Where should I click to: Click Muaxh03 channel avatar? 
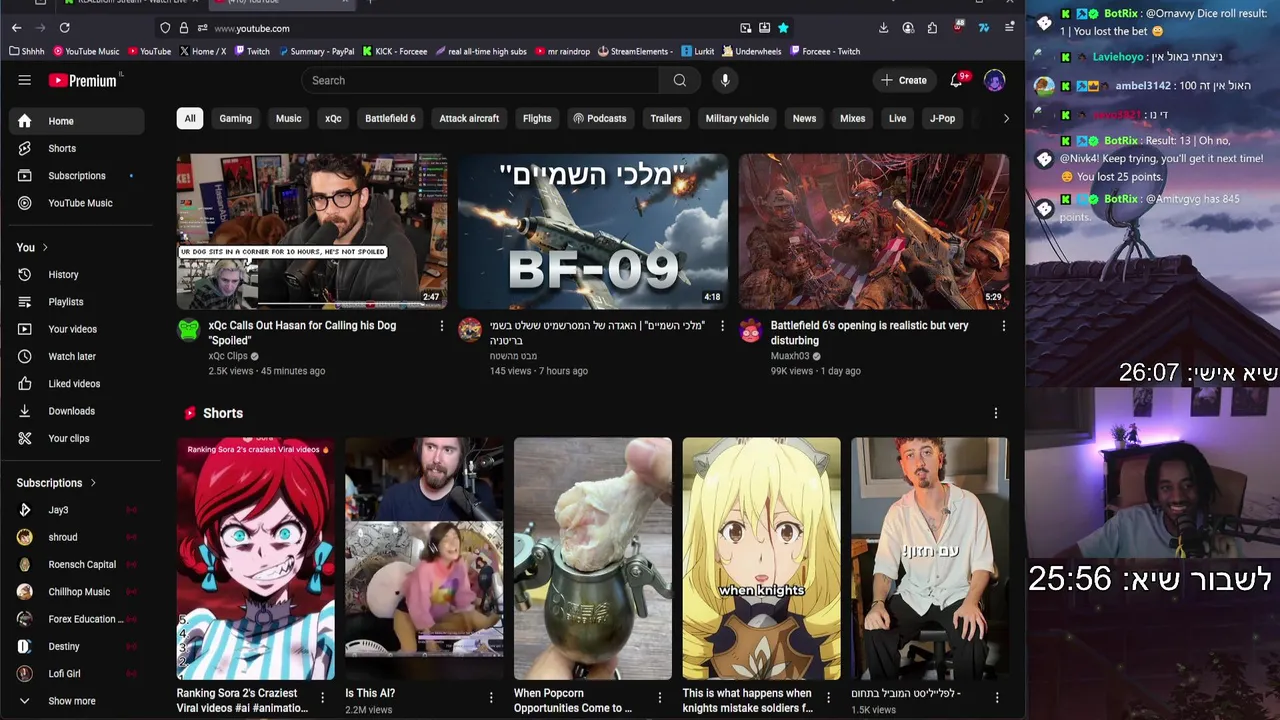click(x=751, y=330)
